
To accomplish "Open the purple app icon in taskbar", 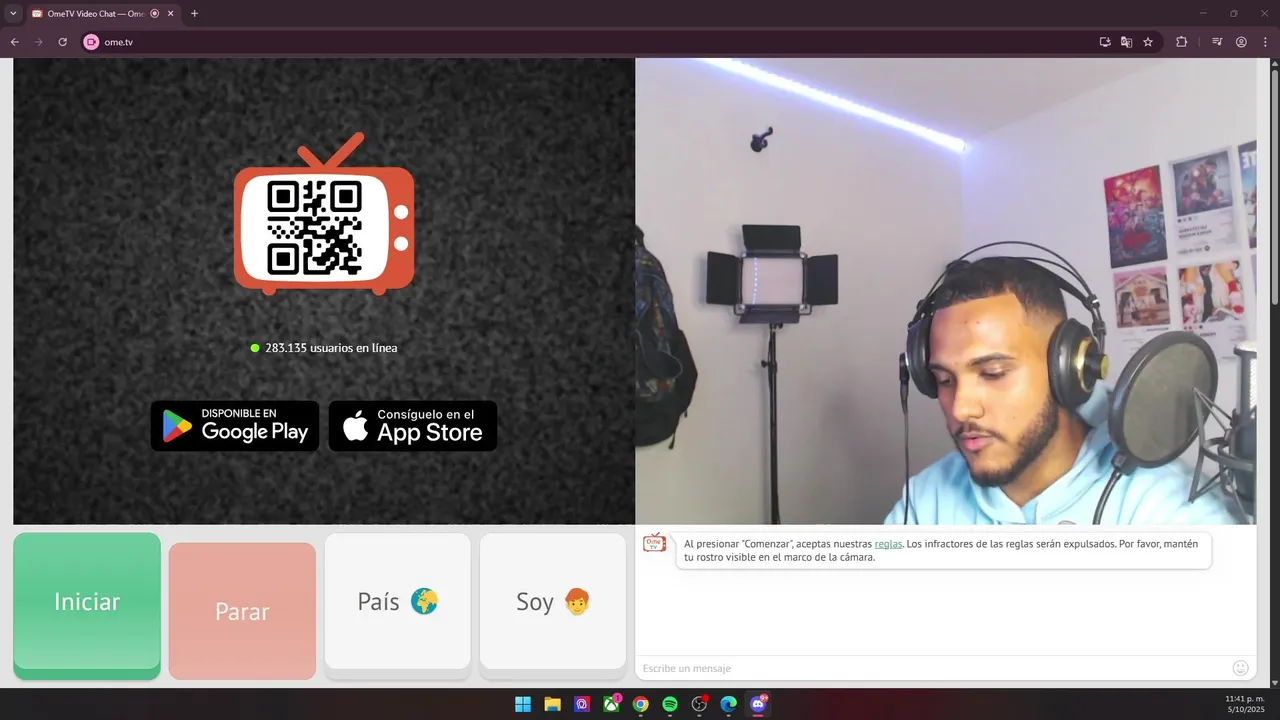I will click(x=582, y=704).
